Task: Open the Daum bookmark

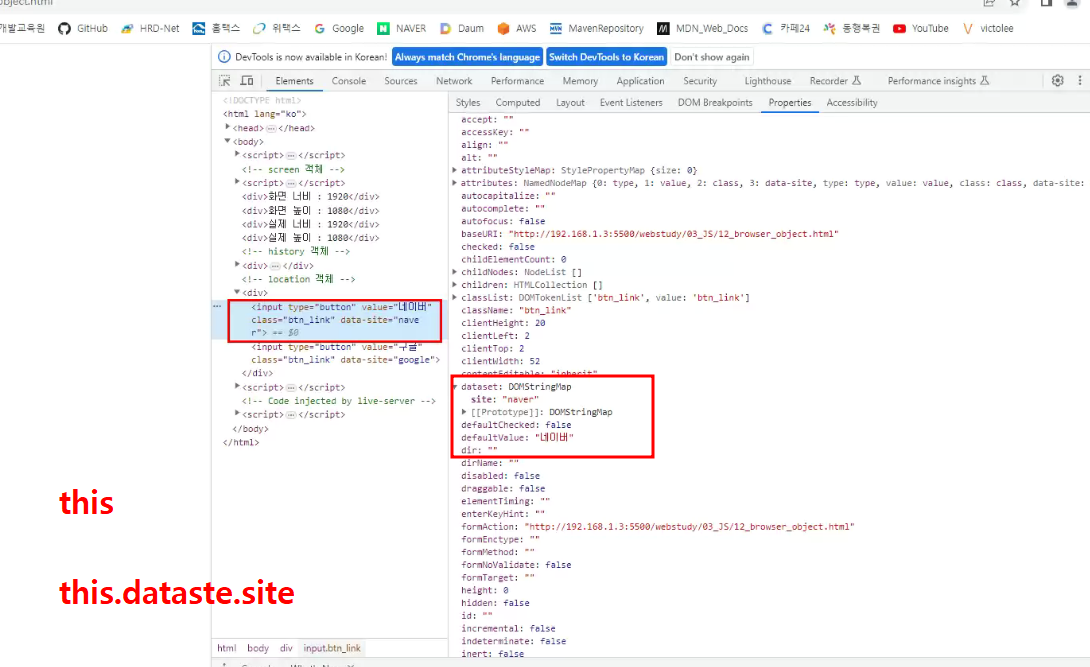Action: (462, 28)
